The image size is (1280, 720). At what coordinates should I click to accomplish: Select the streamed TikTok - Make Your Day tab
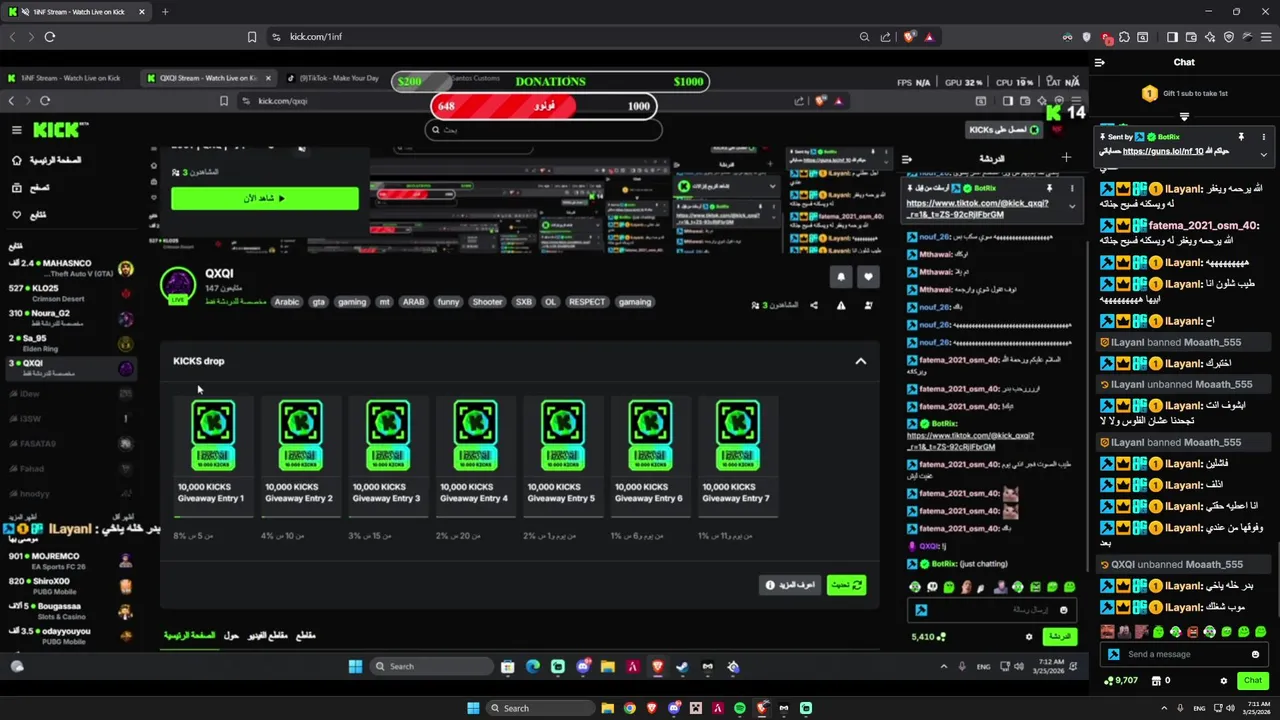pyautogui.click(x=335, y=78)
